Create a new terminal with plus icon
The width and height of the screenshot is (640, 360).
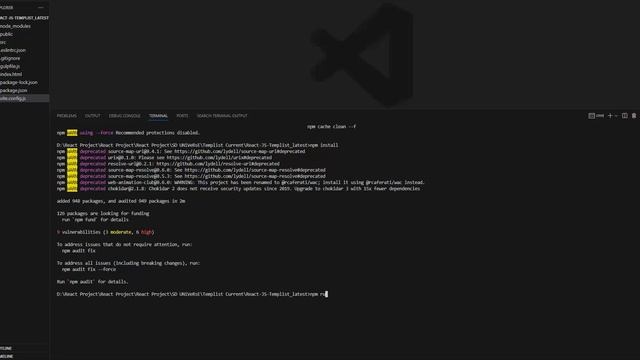[610, 116]
